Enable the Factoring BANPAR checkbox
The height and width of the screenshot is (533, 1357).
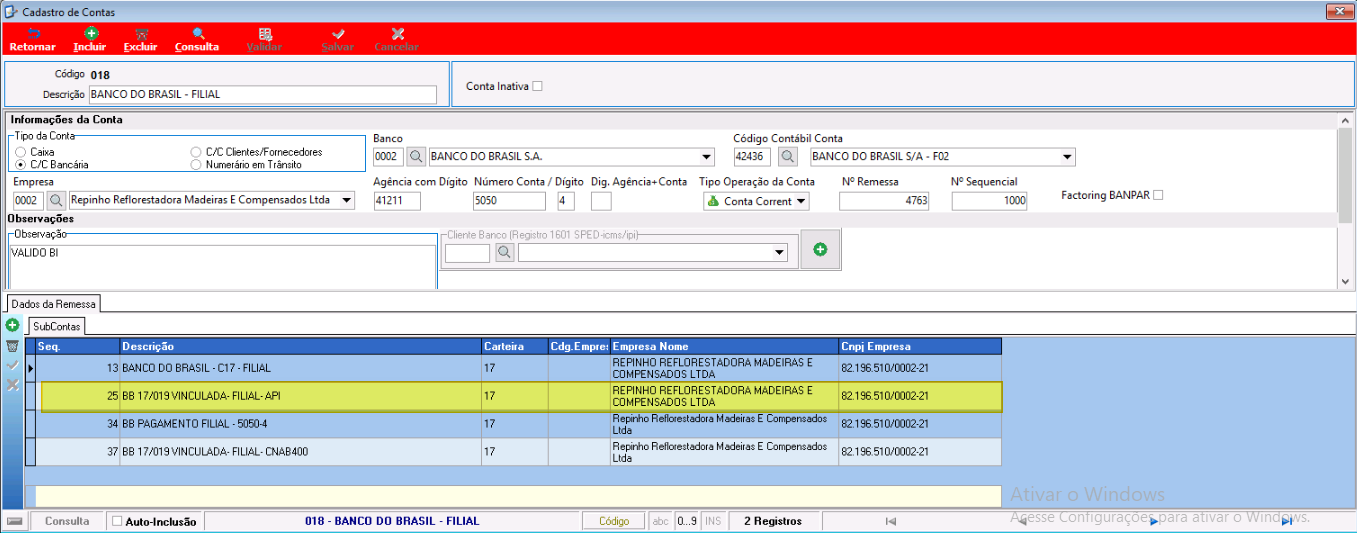pos(1158,195)
